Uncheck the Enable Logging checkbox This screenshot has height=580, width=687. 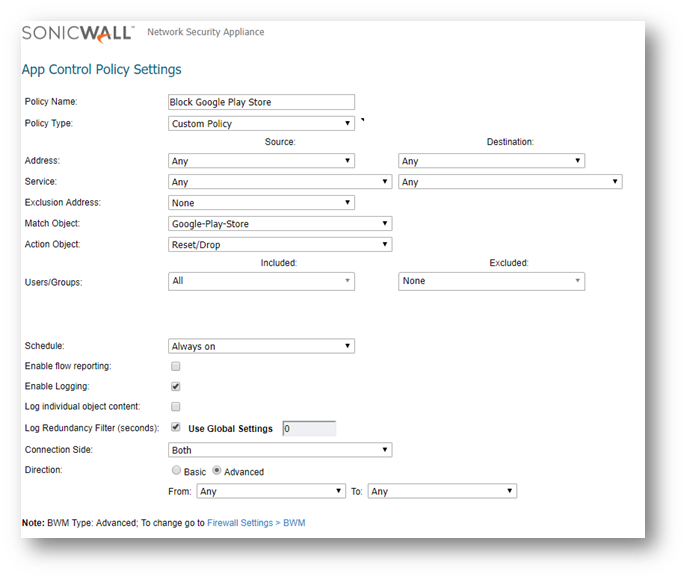pyautogui.click(x=176, y=386)
